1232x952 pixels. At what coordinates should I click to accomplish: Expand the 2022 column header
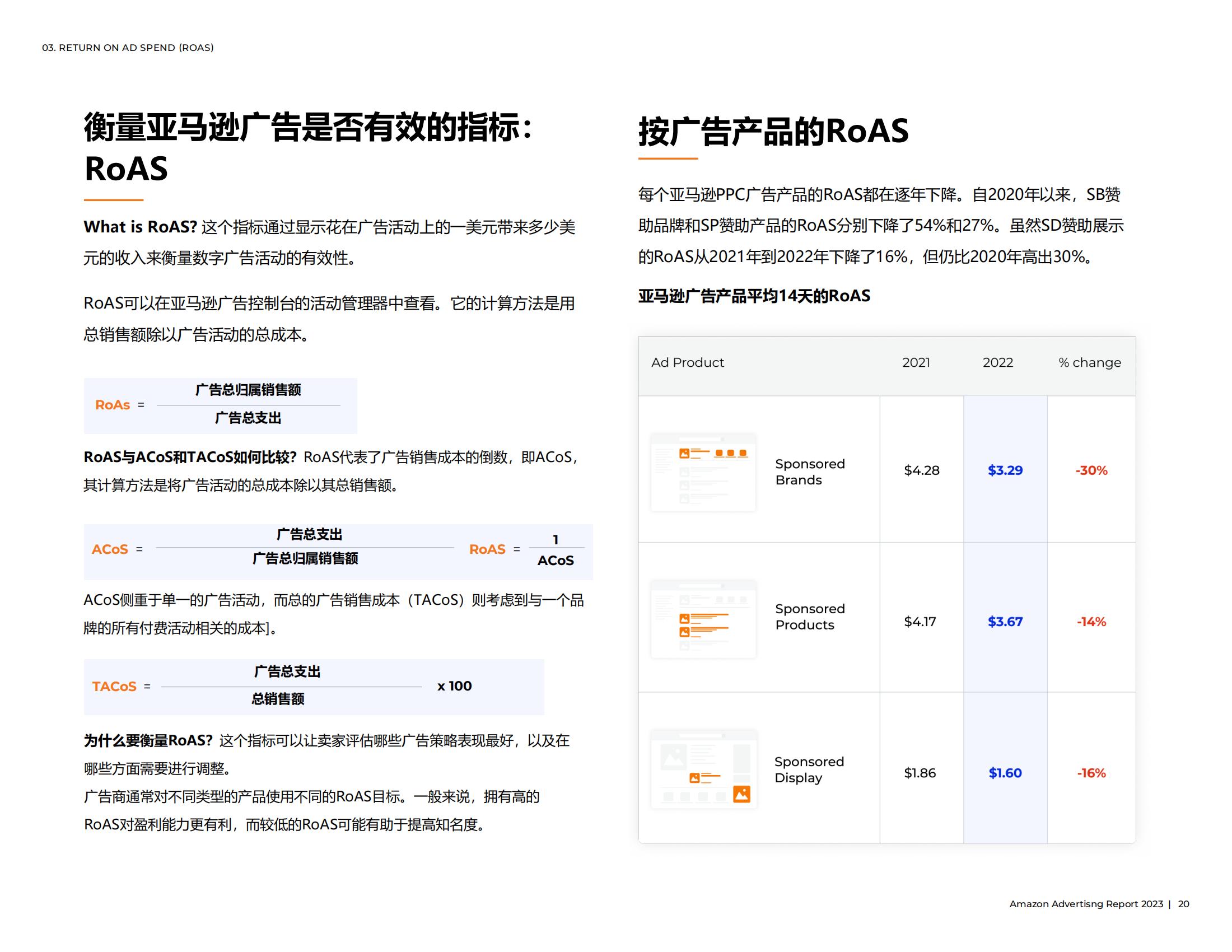[998, 363]
